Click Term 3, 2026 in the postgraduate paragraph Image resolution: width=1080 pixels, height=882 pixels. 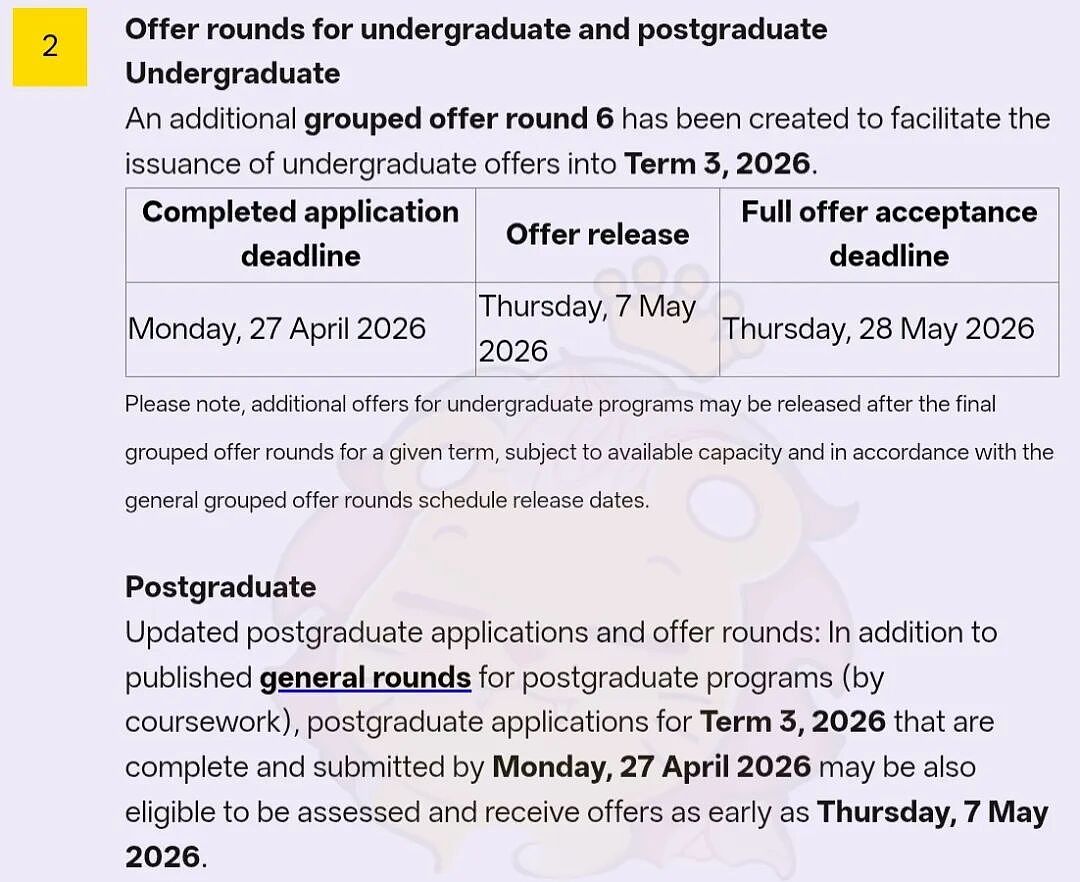793,722
